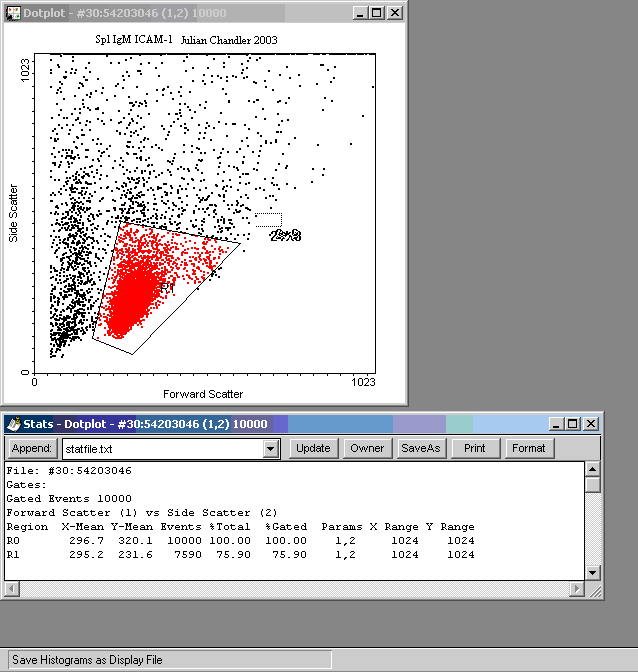This screenshot has width=638, height=672.
Task: Click the Stats window system icon
Action: click(14, 424)
